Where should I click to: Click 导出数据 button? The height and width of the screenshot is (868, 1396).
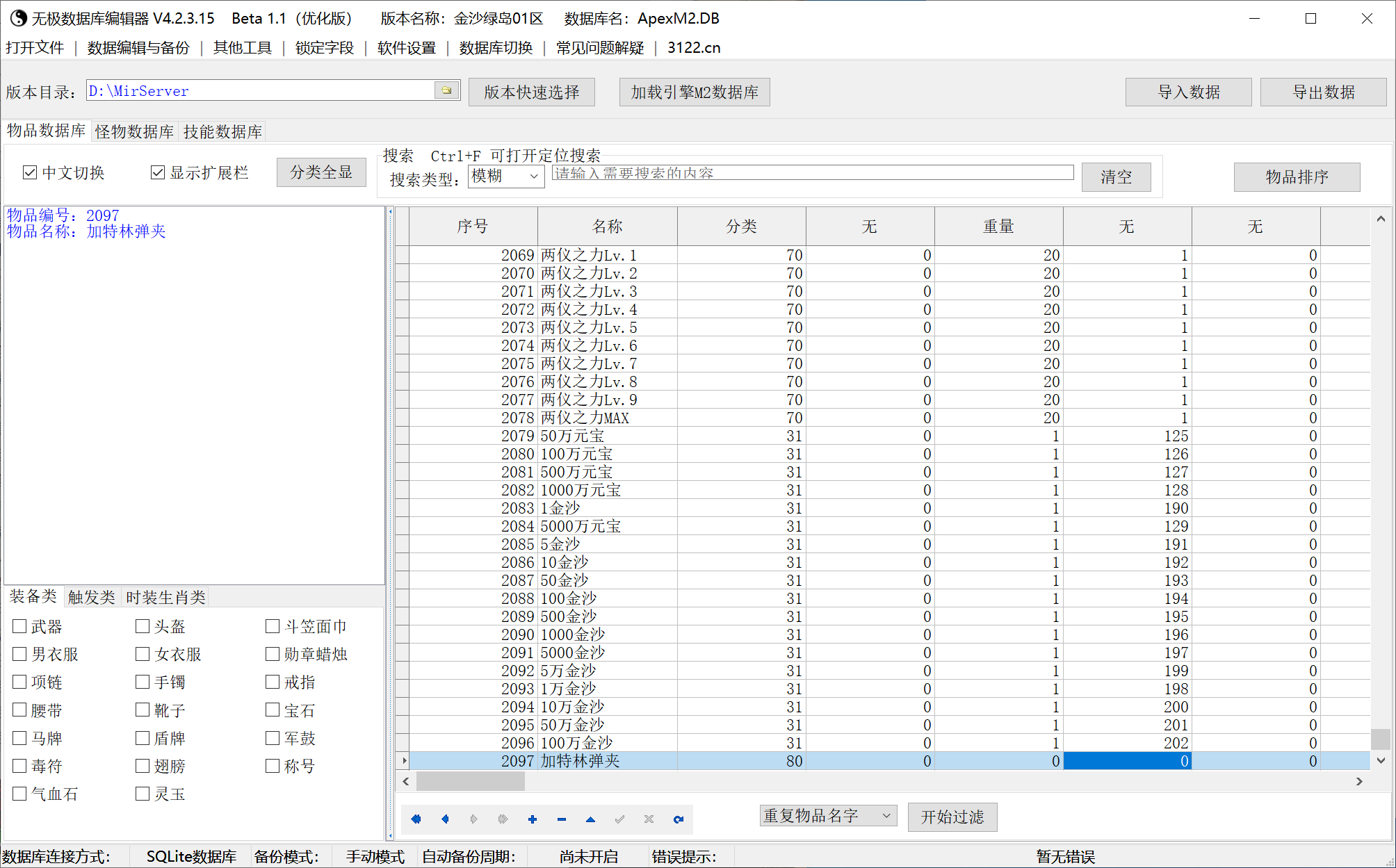tap(1324, 92)
